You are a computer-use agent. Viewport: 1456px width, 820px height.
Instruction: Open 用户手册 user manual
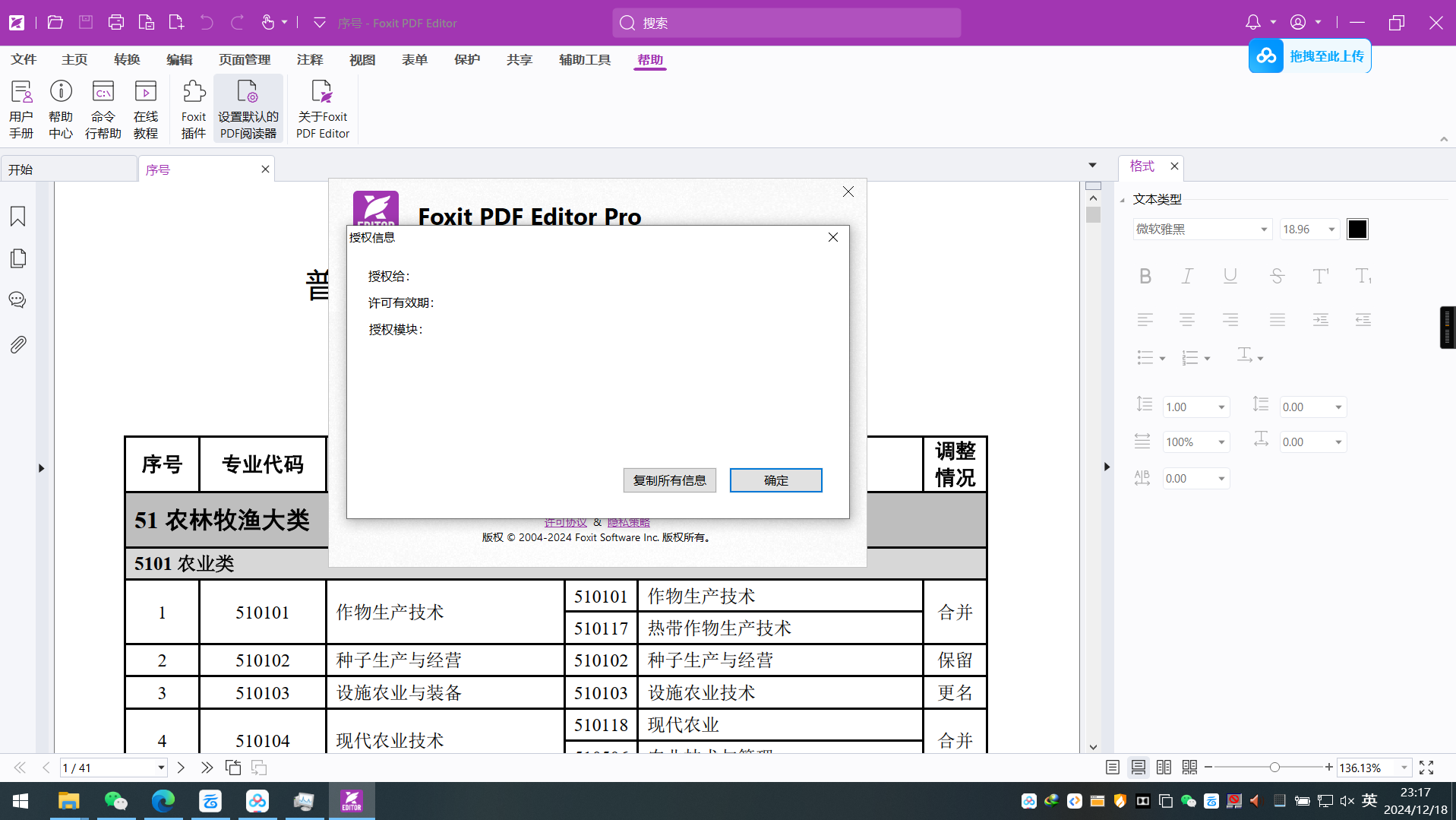click(21, 109)
